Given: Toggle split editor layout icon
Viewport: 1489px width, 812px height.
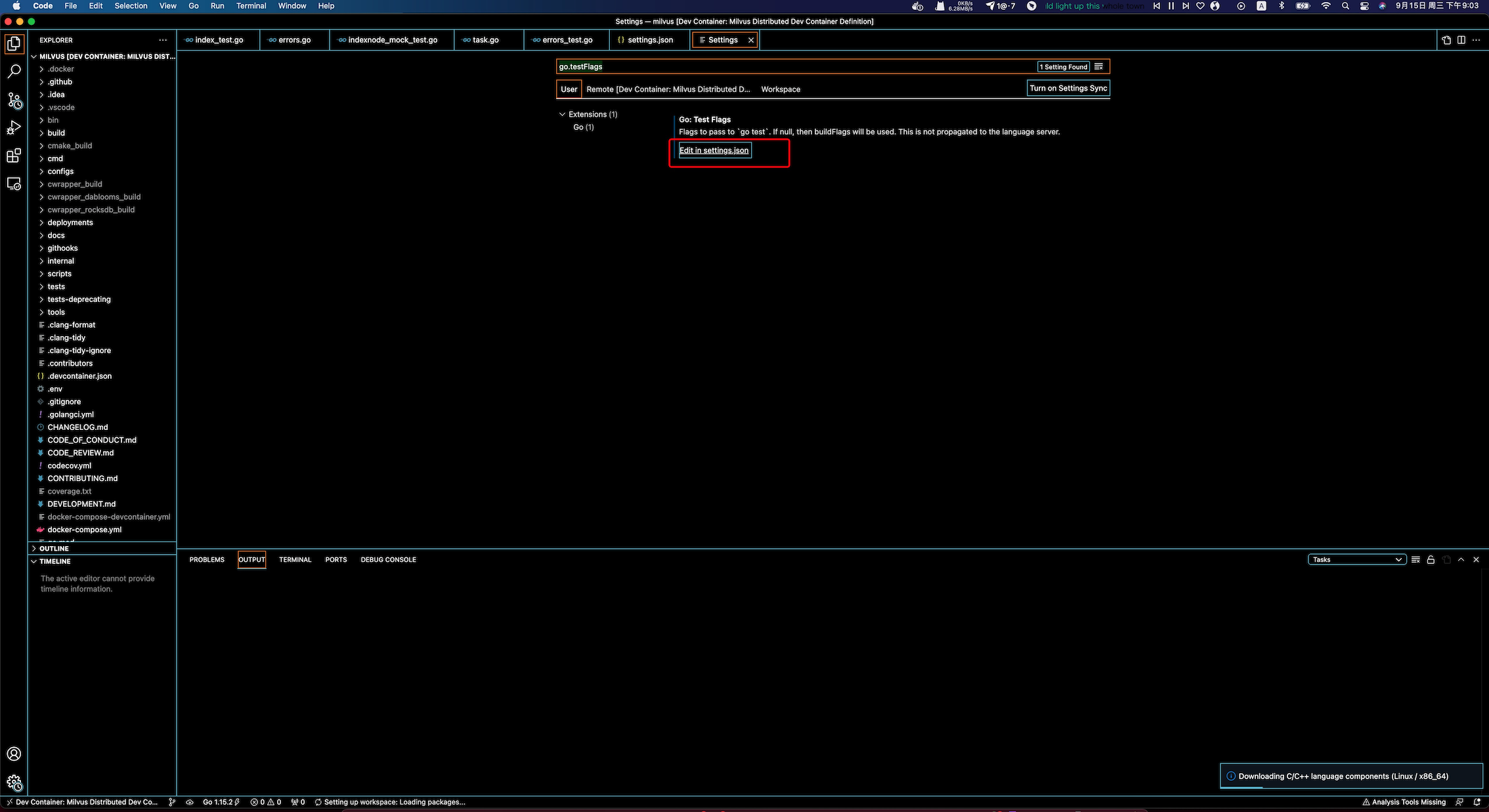Looking at the screenshot, I should click(1461, 40).
